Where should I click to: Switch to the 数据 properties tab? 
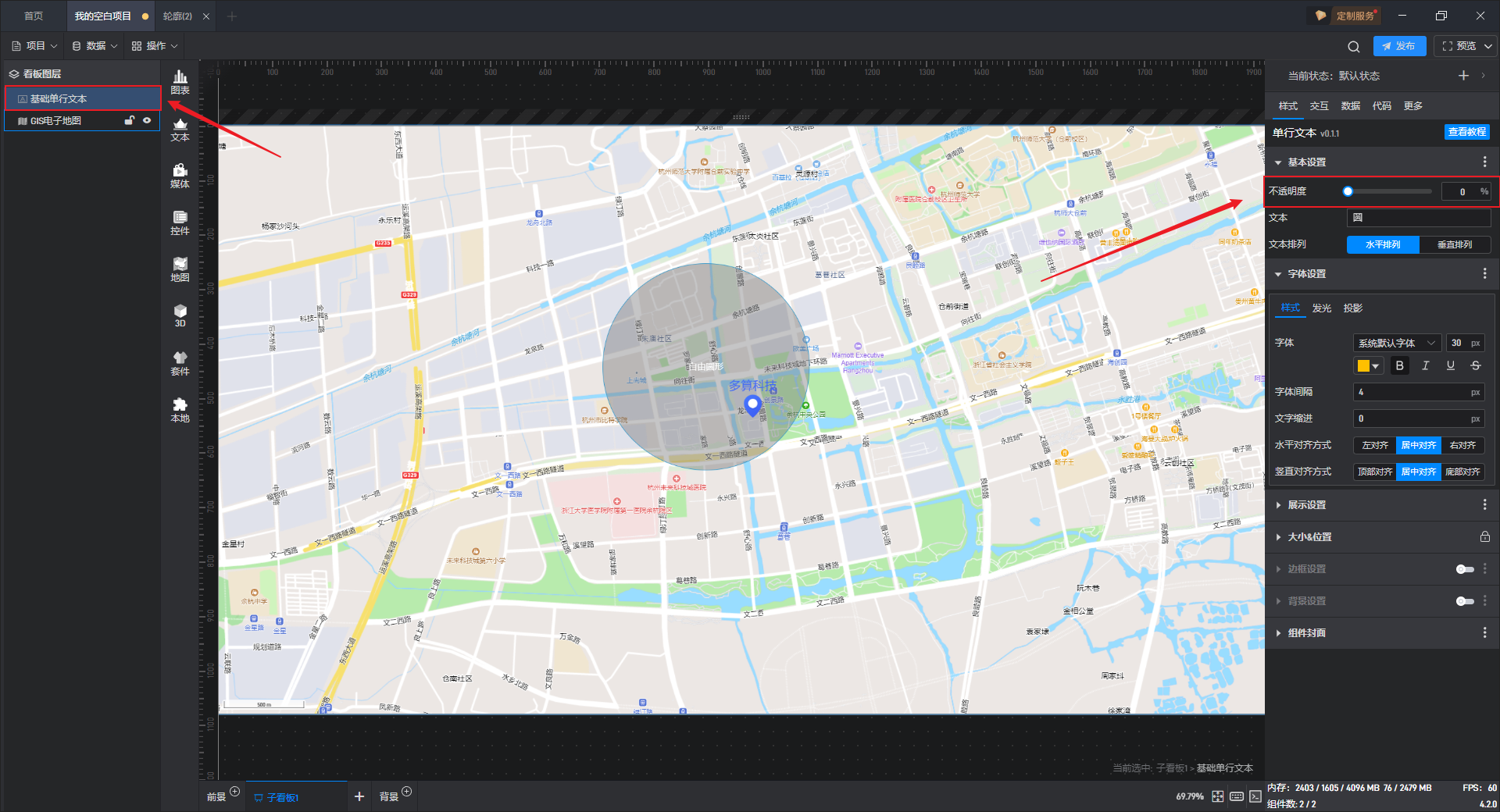[x=1351, y=106]
